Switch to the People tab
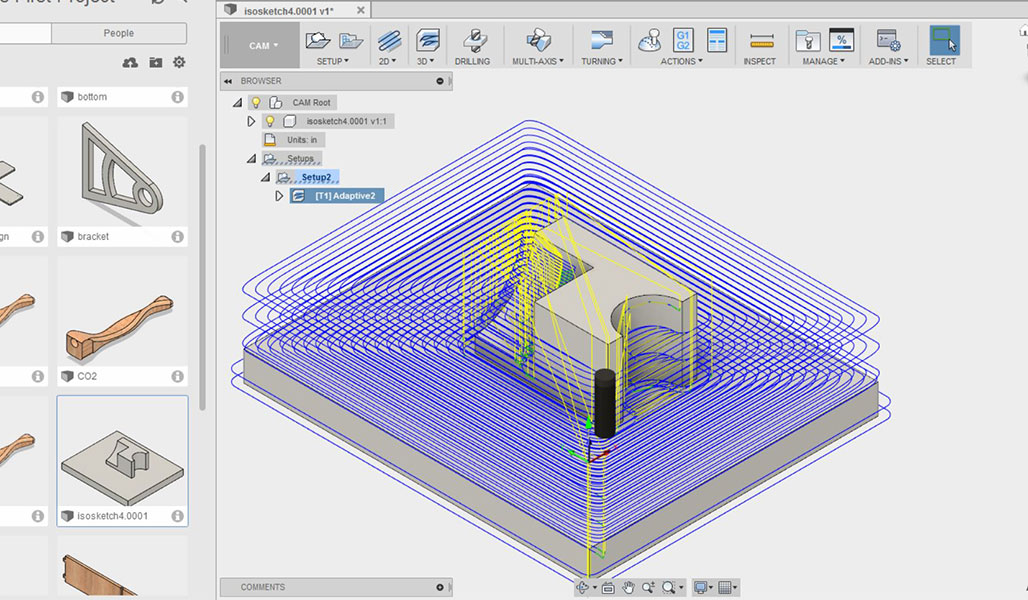The height and width of the screenshot is (600, 1028). 119,33
